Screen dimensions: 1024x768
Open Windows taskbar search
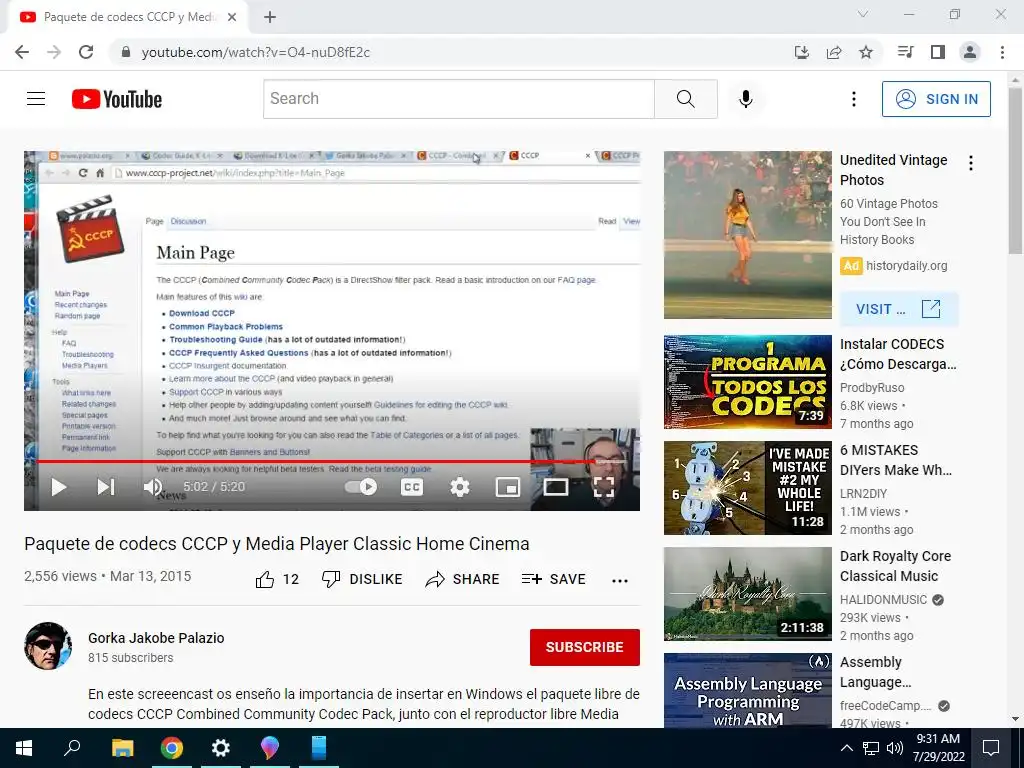pyautogui.click(x=72, y=748)
